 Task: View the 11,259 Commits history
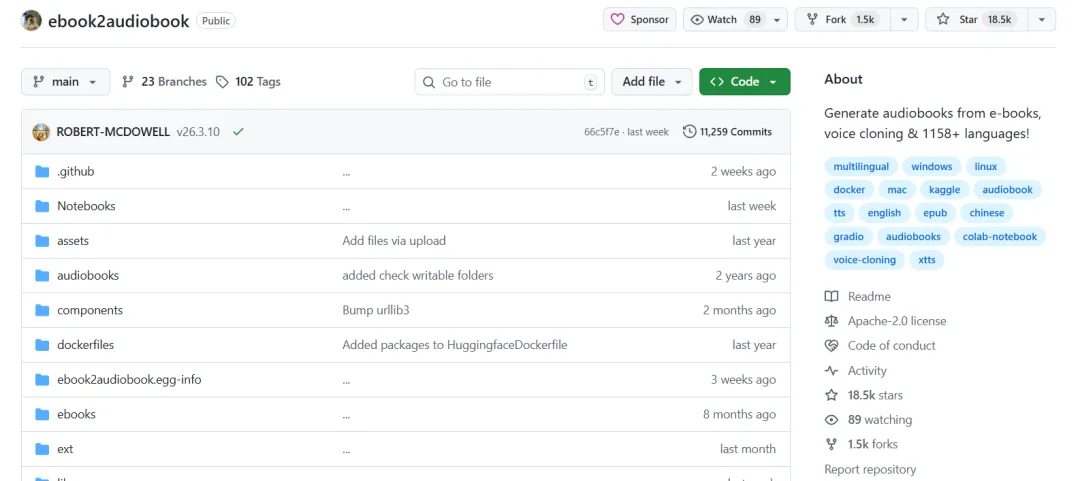click(727, 132)
